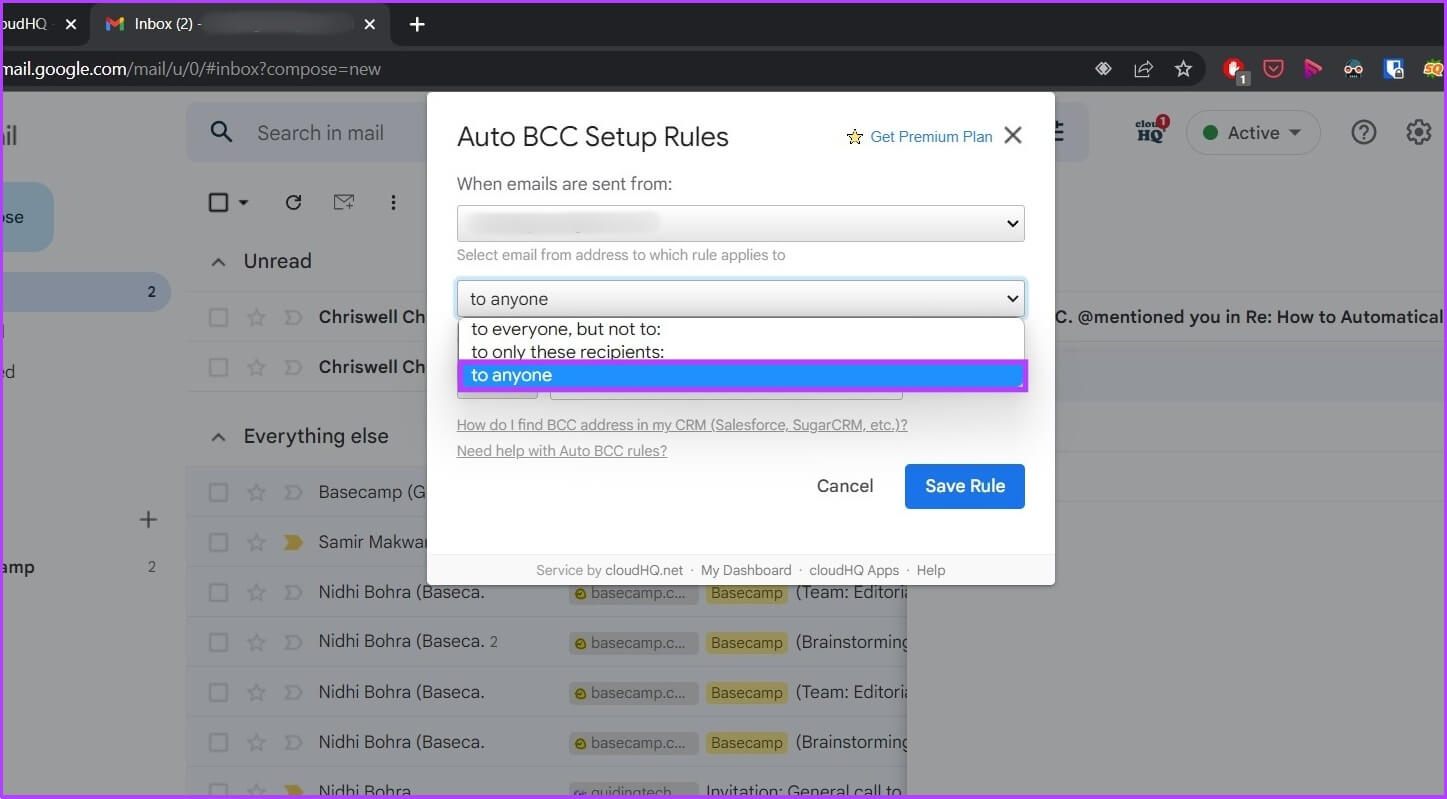This screenshot has width=1447, height=799.
Task: Click the Save Rule button
Action: [965, 486]
